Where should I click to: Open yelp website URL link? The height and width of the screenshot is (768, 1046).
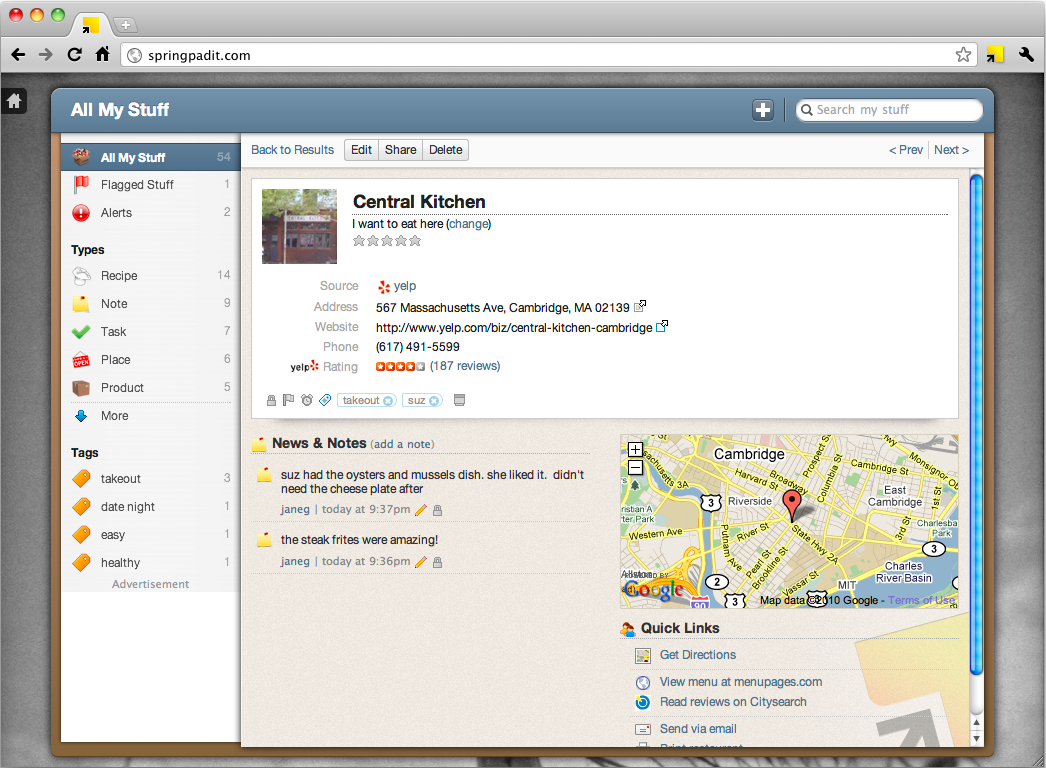(514, 328)
